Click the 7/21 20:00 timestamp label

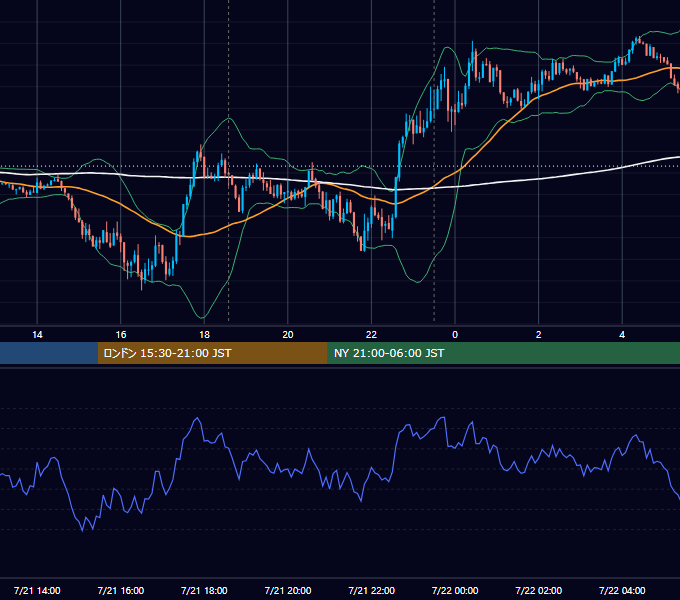pyautogui.click(x=288, y=590)
